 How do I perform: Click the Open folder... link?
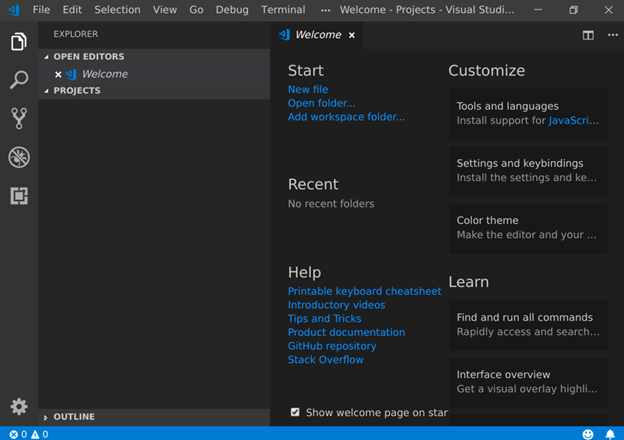[322, 103]
